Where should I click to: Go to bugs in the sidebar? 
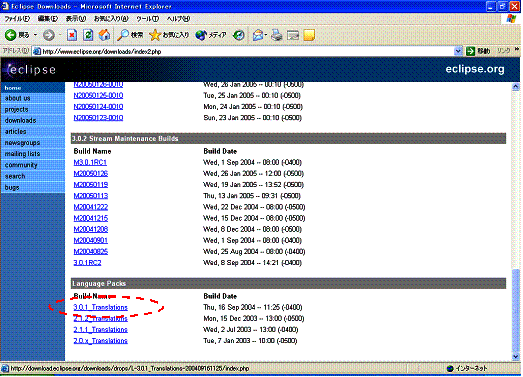coord(33,187)
